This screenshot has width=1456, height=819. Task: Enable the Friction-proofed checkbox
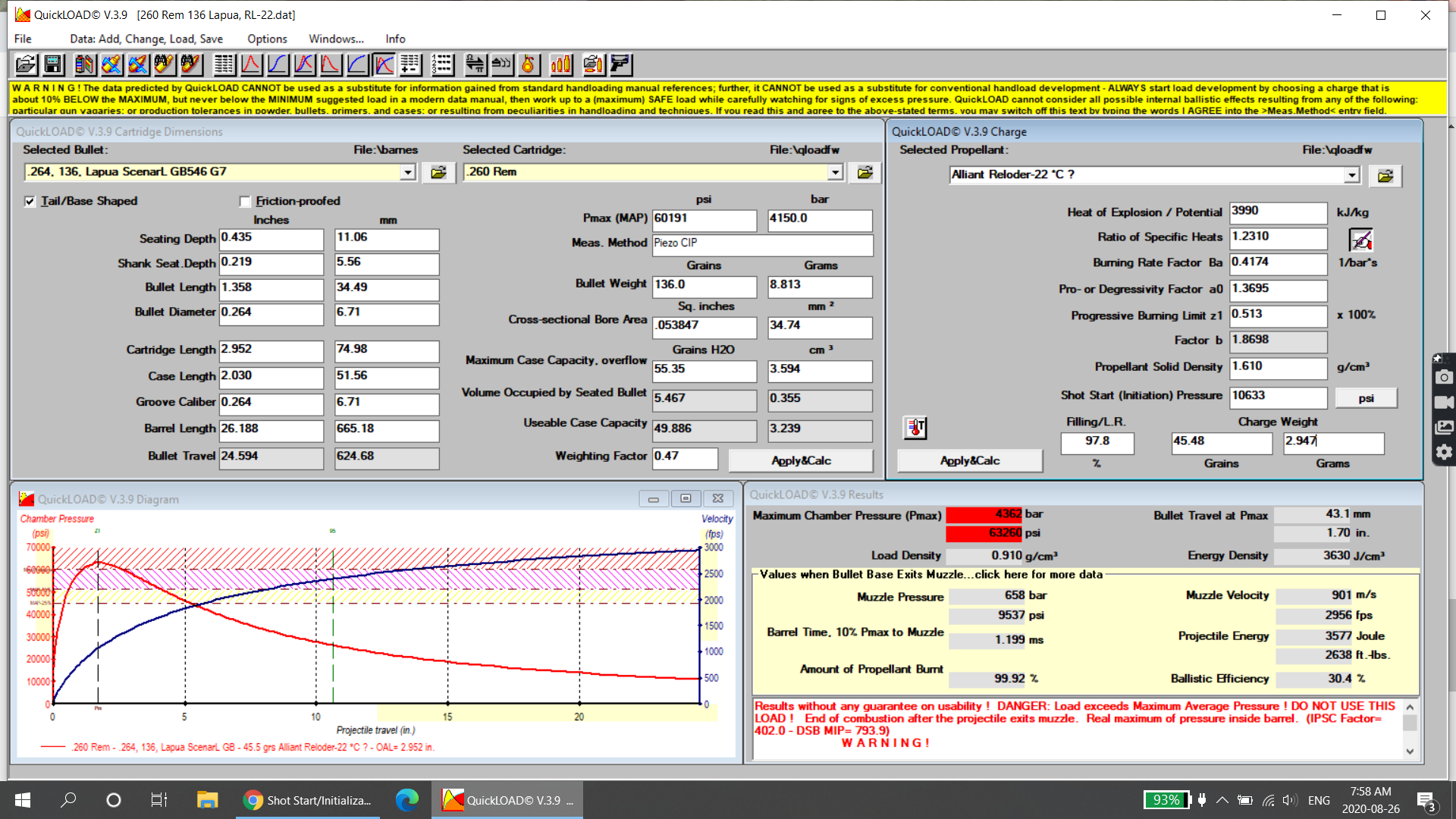point(245,201)
